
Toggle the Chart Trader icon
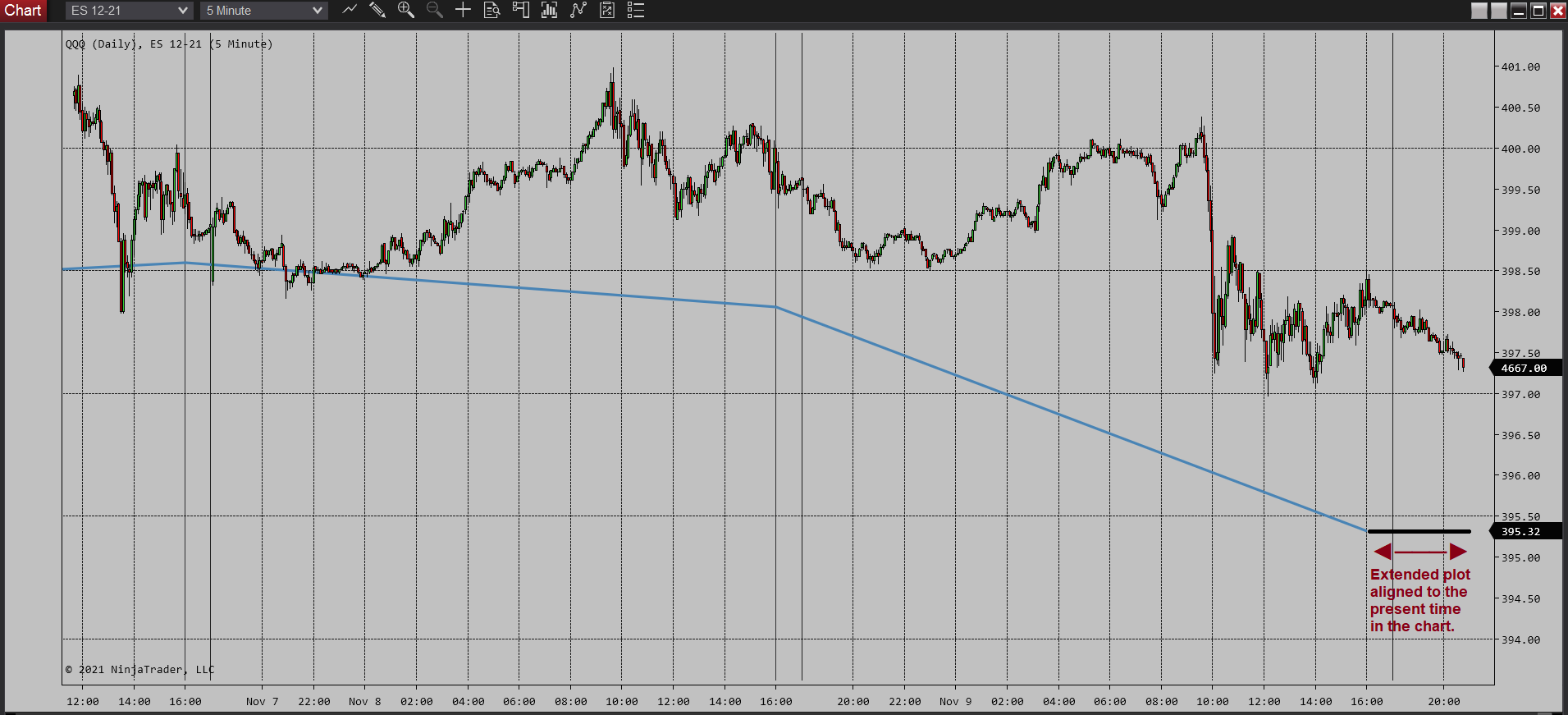tap(520, 10)
